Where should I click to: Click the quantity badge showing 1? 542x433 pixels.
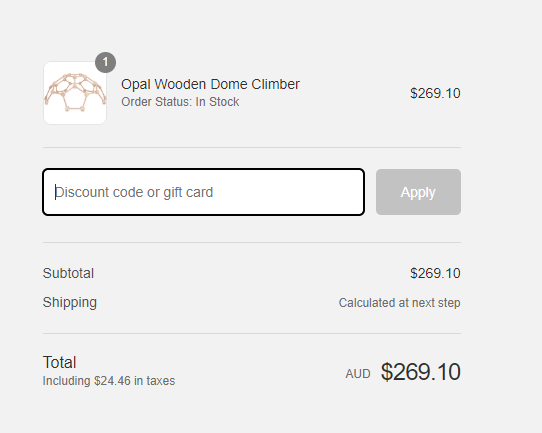click(x=105, y=62)
